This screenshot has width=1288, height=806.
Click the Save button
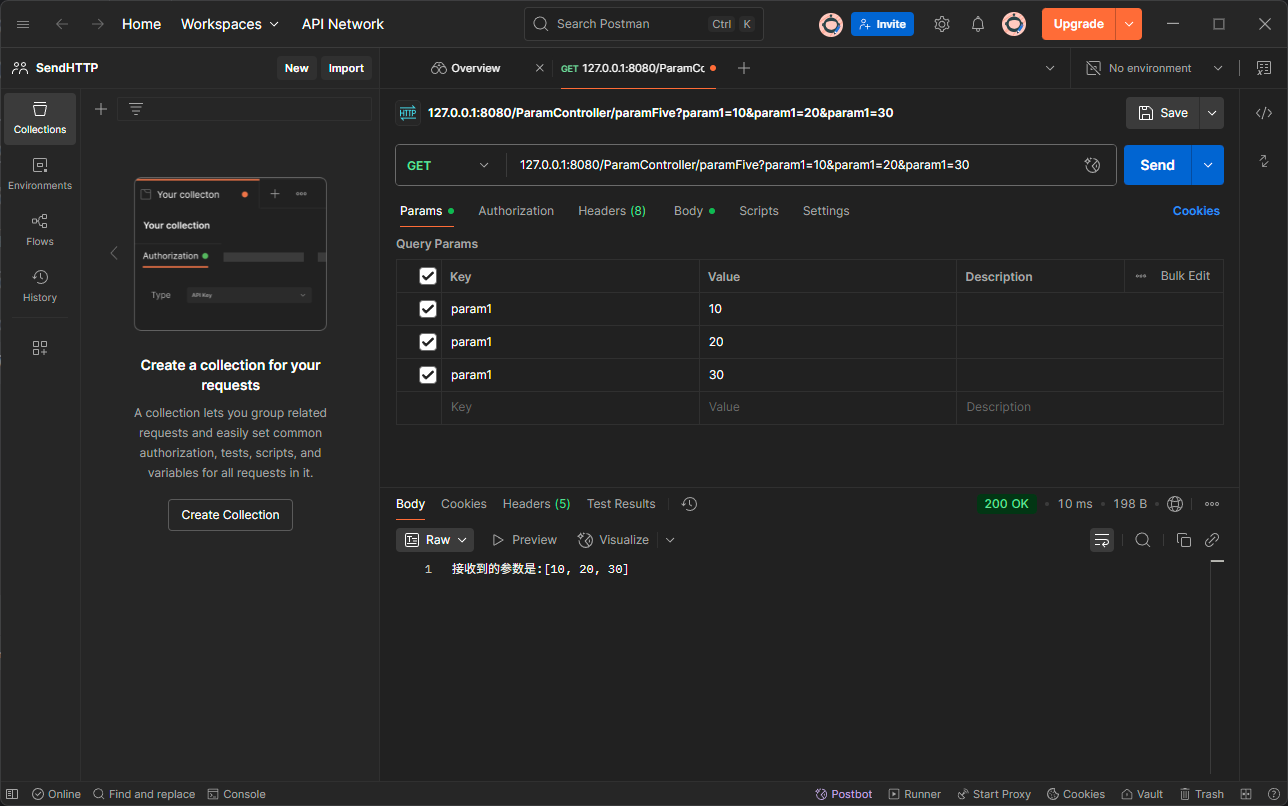(1162, 113)
